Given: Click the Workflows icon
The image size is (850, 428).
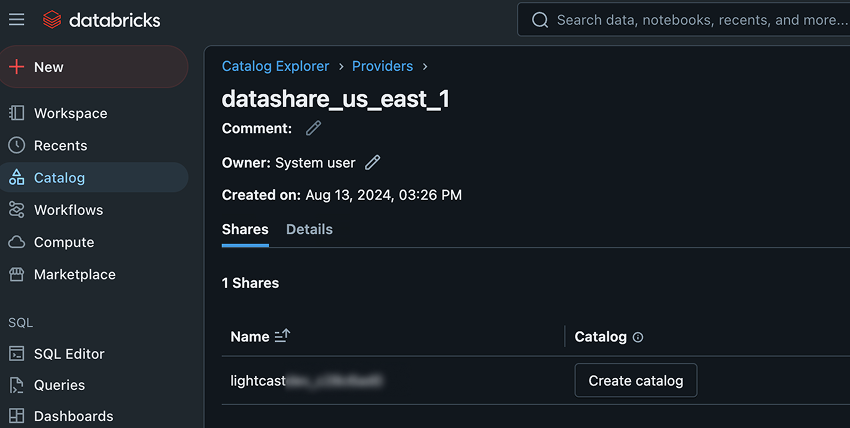Looking at the screenshot, I should (x=17, y=210).
